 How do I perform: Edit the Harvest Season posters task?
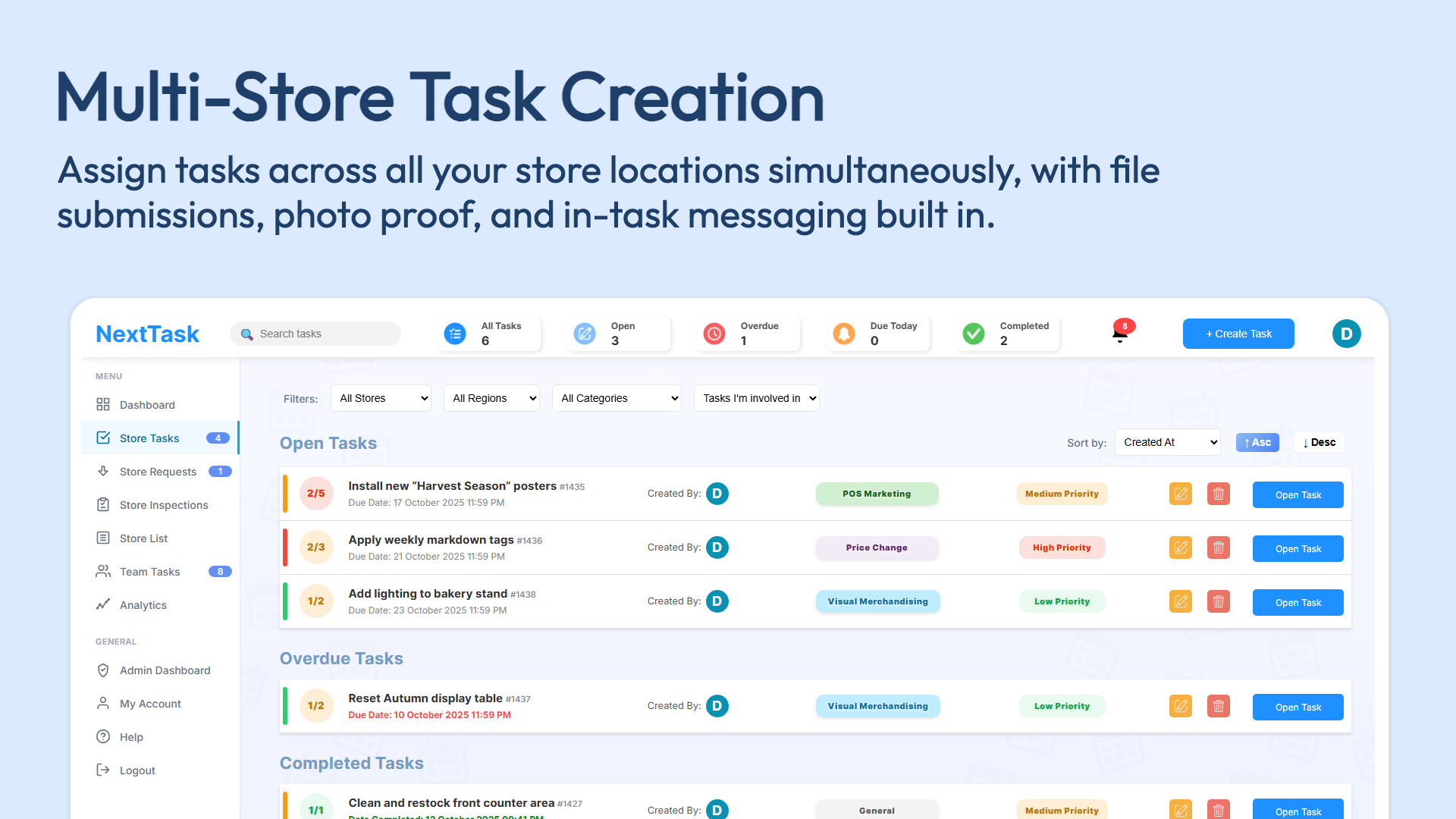point(1181,494)
